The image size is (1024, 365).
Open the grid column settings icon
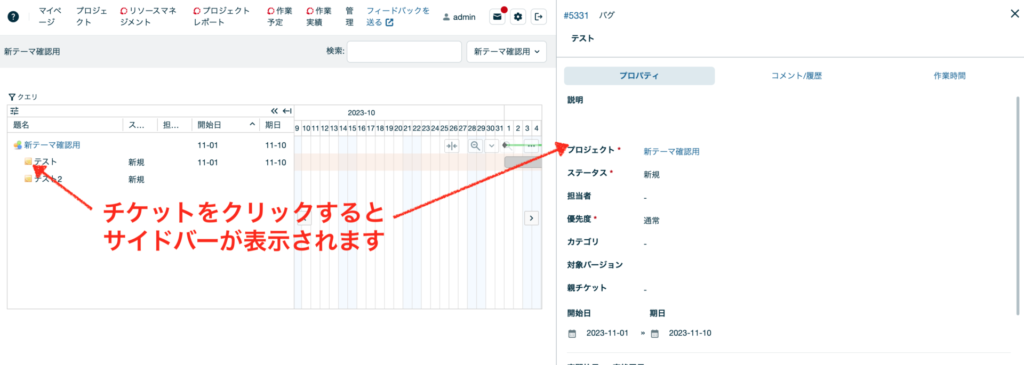point(14,111)
